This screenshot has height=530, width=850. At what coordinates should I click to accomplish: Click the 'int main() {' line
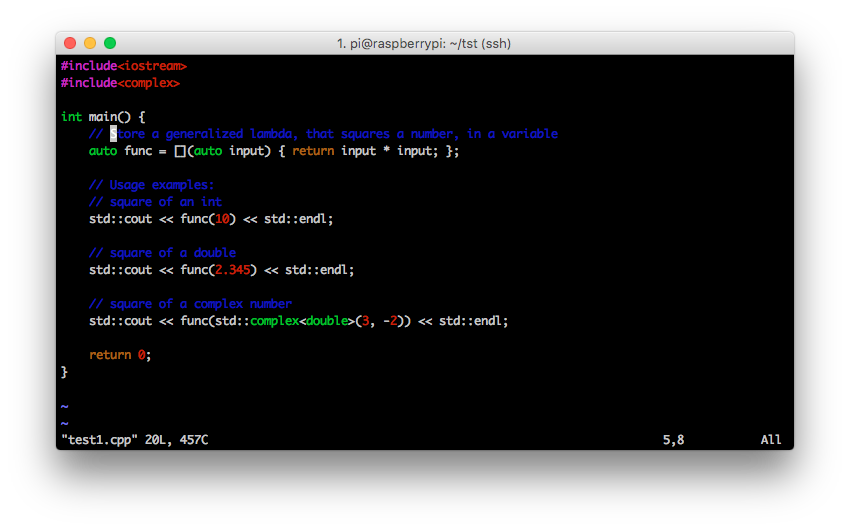[x=103, y=117]
